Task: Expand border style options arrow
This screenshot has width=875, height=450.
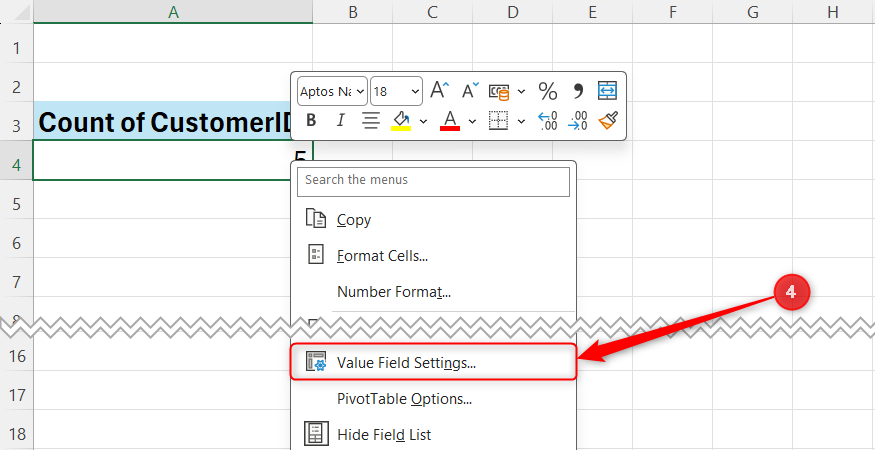Action: [521, 121]
